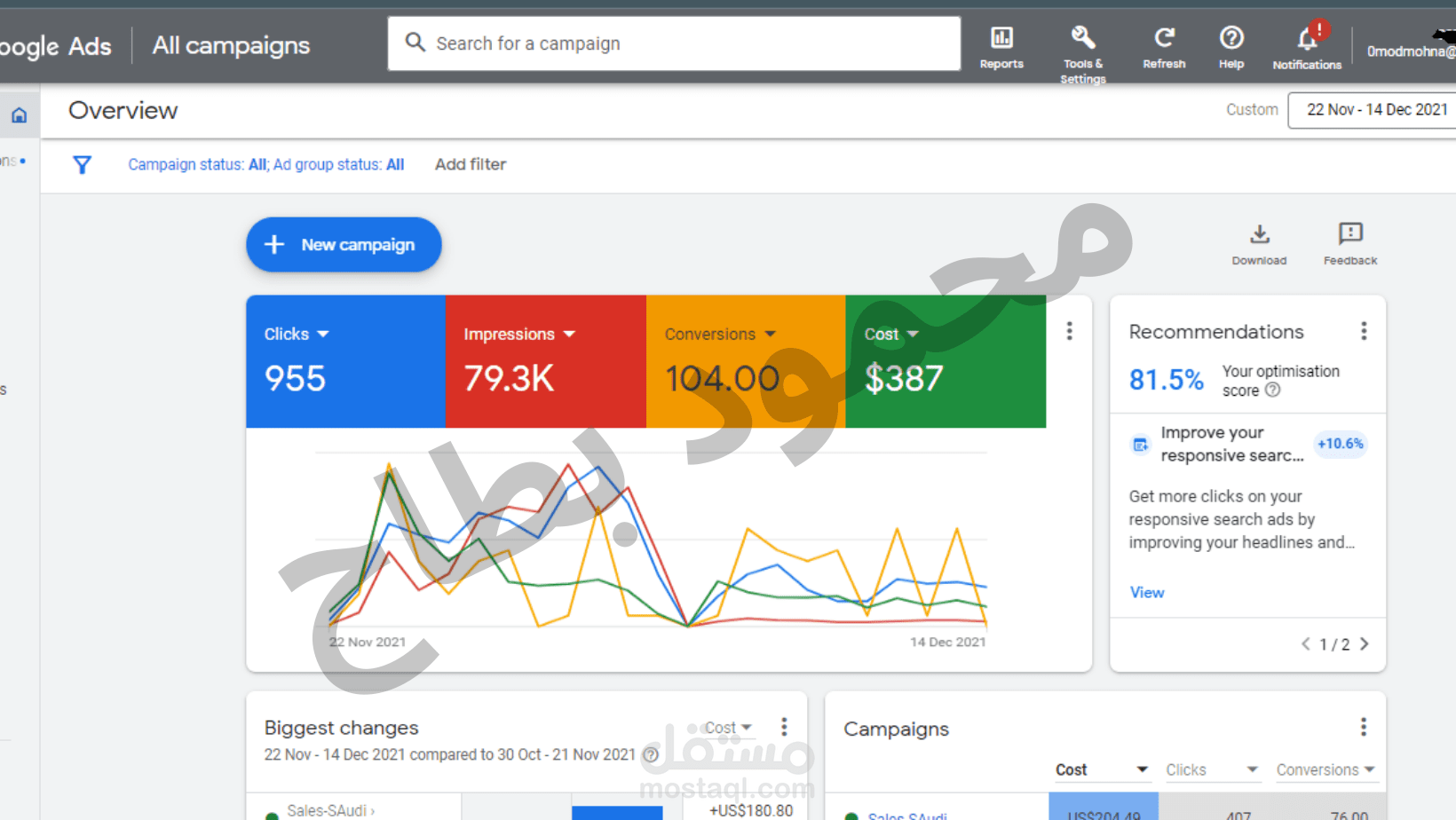1456x820 pixels.
Task: Open Tools & Settings wrench icon
Action: (1082, 37)
